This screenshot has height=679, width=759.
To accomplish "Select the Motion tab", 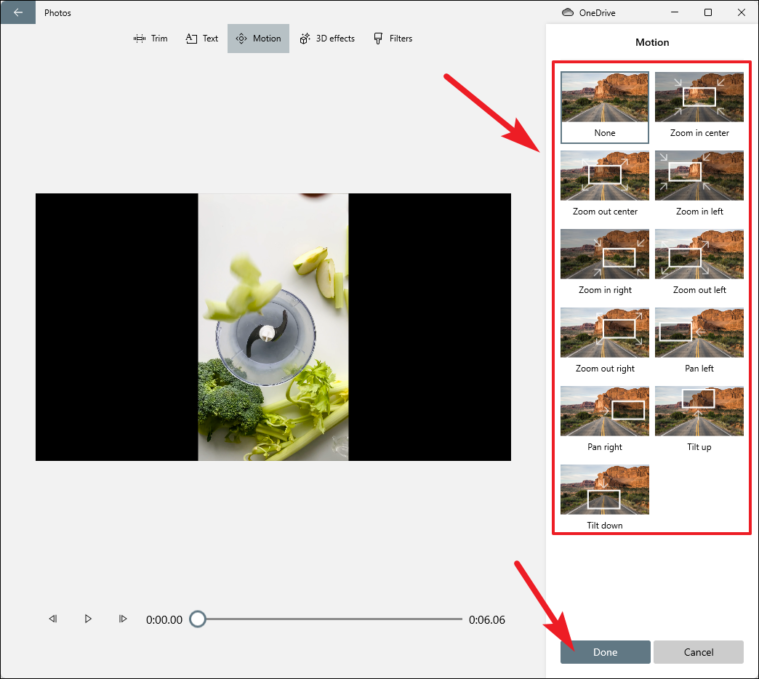I will click(x=258, y=38).
